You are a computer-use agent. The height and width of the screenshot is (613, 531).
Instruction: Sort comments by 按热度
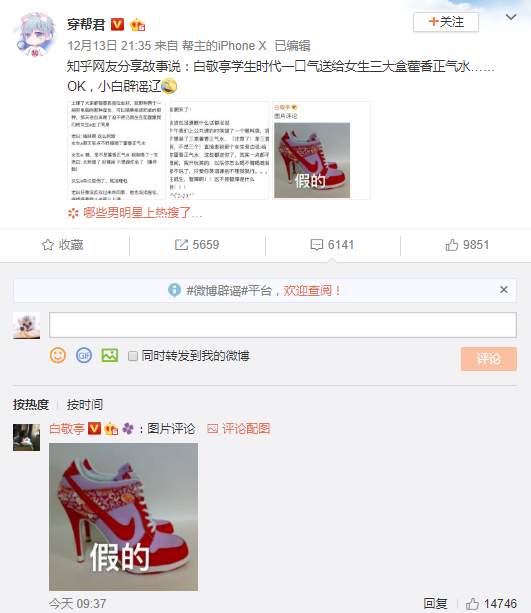[30, 405]
